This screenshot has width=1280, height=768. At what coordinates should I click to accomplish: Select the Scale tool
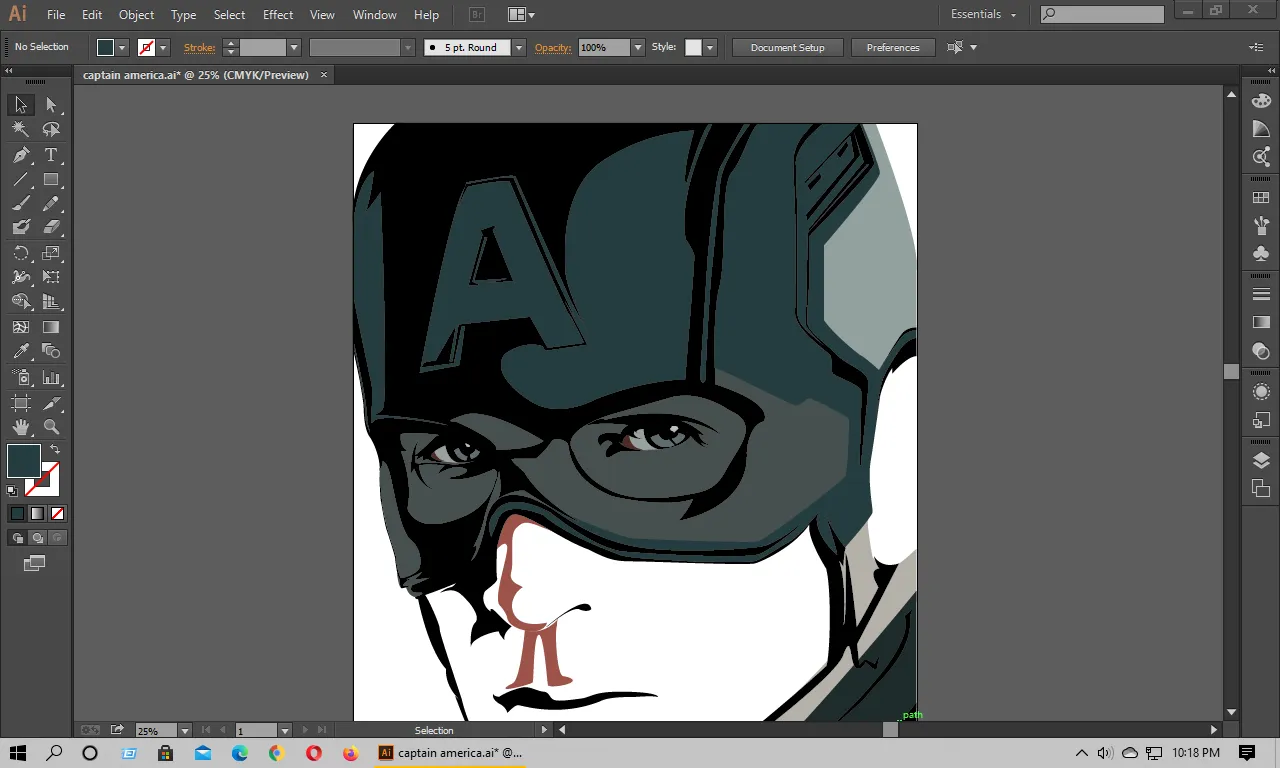tap(51, 253)
